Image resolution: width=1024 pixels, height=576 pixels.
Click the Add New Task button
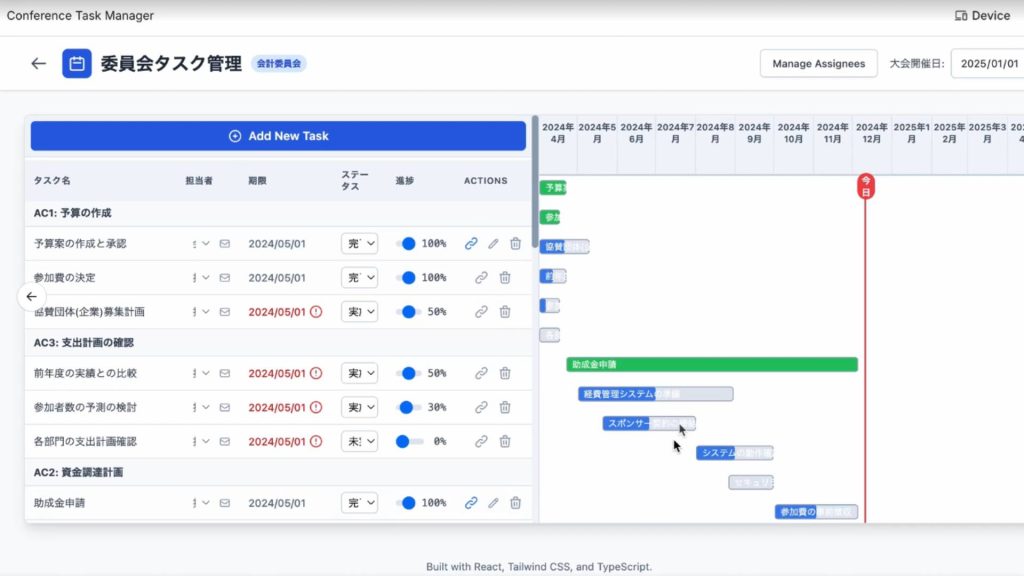tap(278, 136)
